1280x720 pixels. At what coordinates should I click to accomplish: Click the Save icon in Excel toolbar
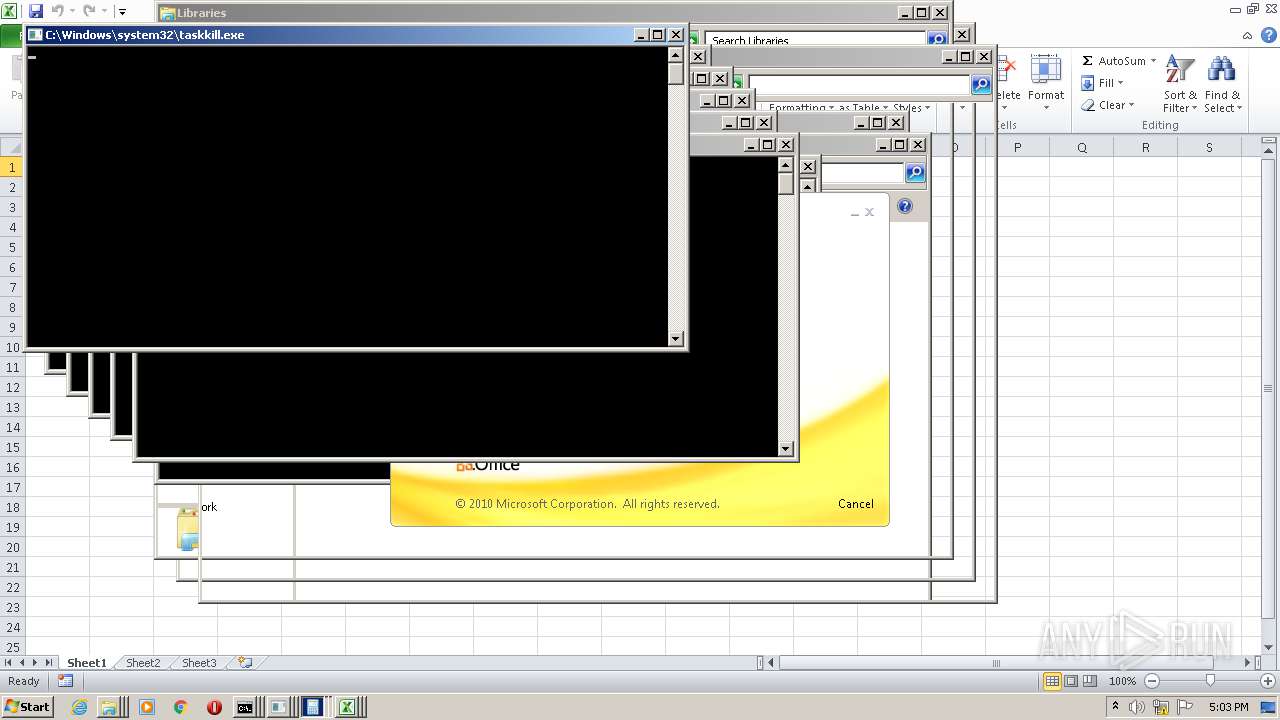[x=36, y=11]
